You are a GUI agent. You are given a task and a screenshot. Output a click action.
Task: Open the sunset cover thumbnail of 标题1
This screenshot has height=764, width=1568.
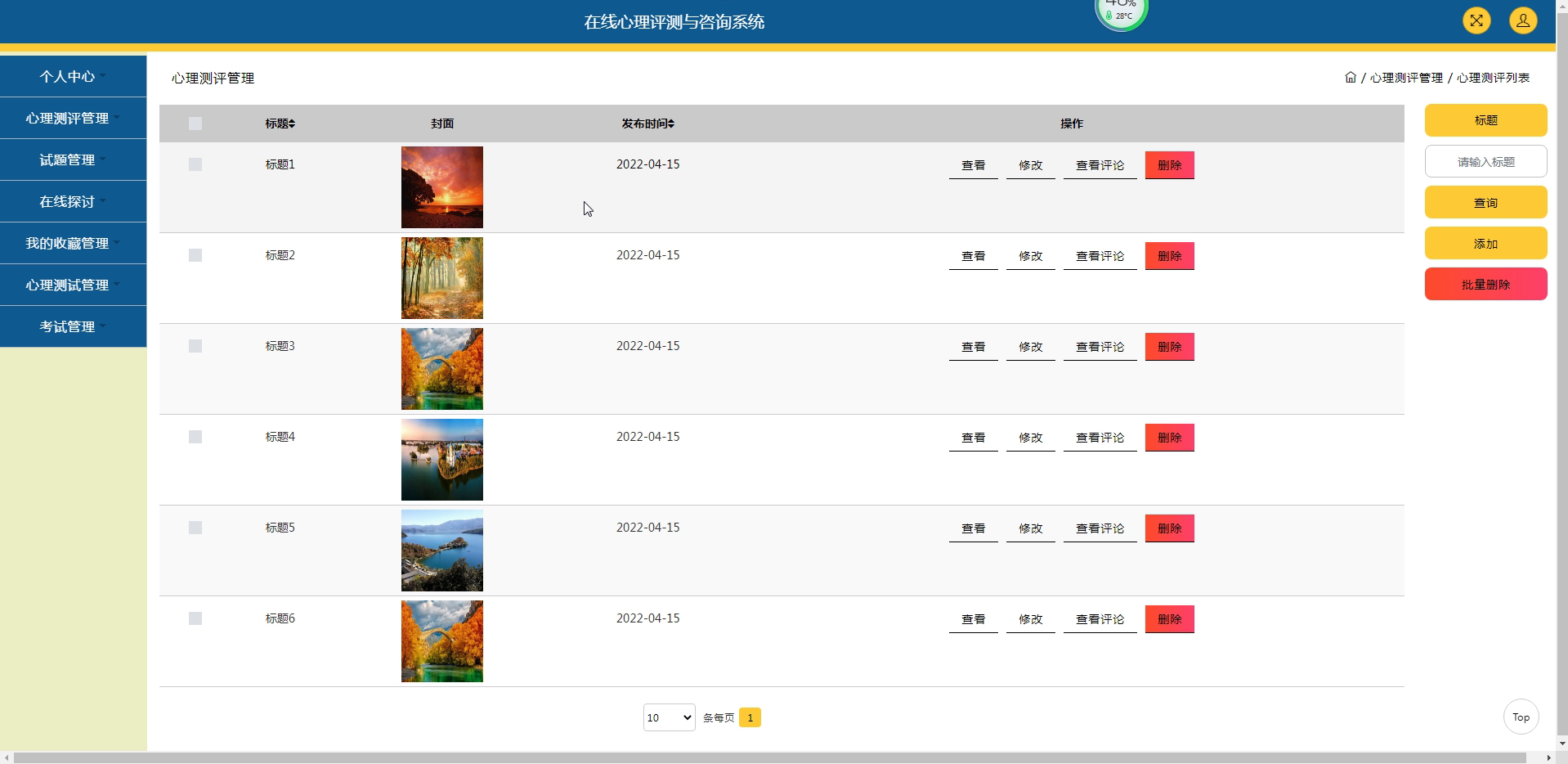coord(441,187)
